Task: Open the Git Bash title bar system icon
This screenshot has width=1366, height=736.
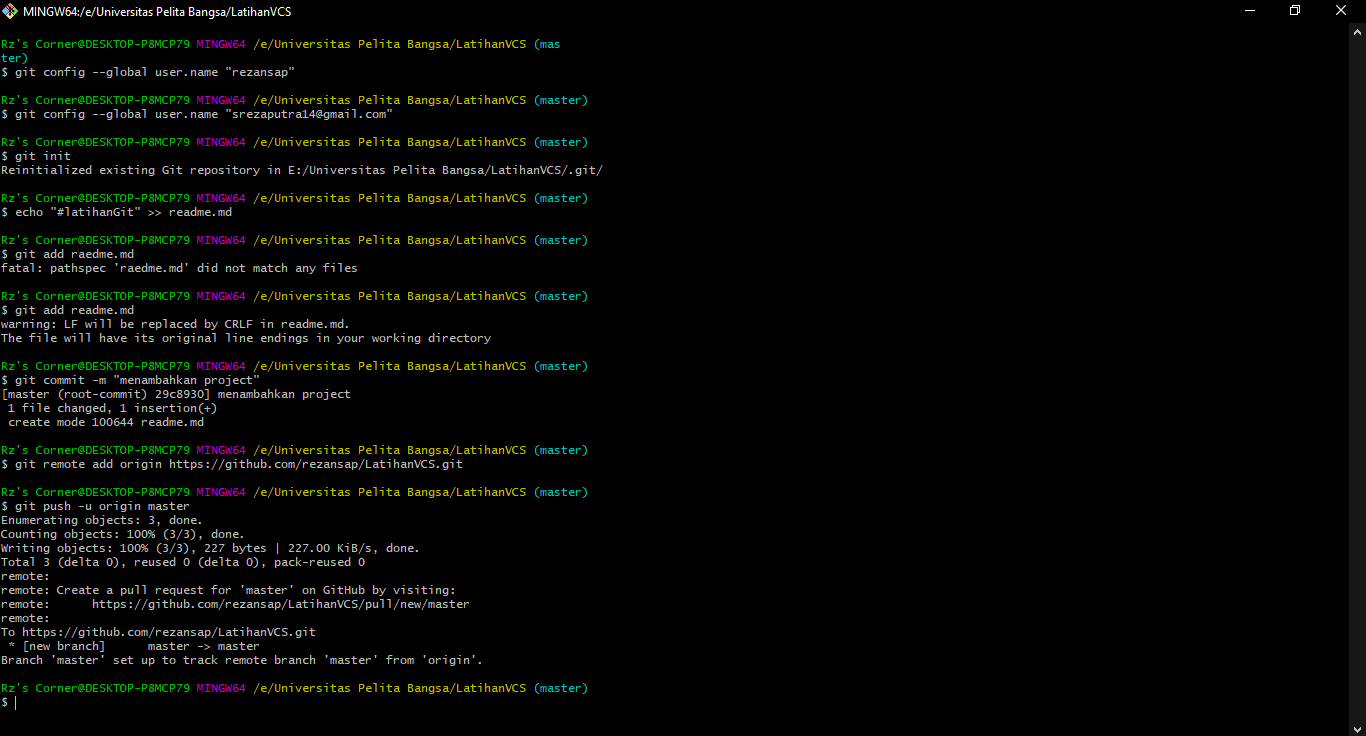Action: point(11,11)
